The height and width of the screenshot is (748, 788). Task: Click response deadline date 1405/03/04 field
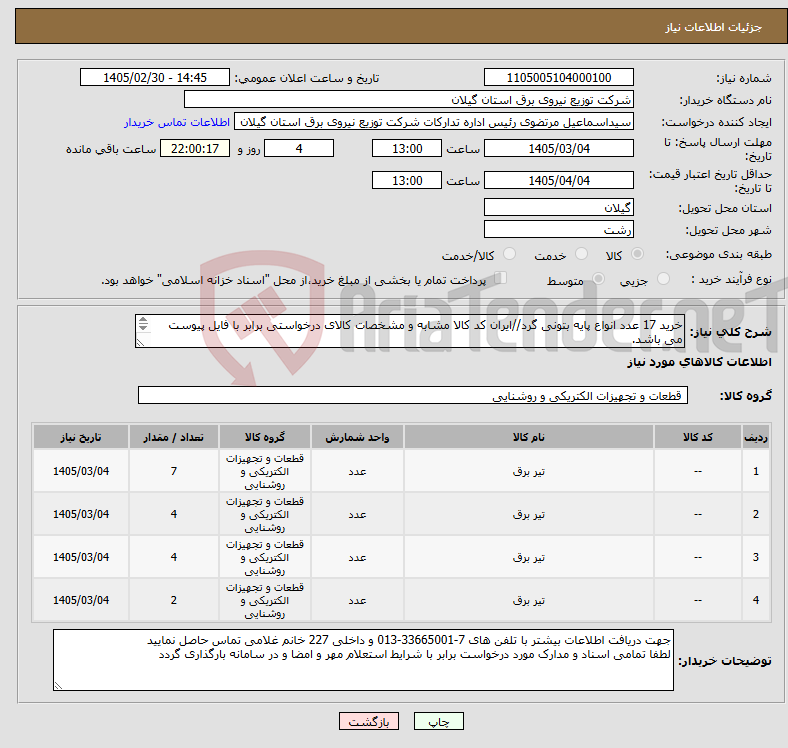tap(558, 149)
